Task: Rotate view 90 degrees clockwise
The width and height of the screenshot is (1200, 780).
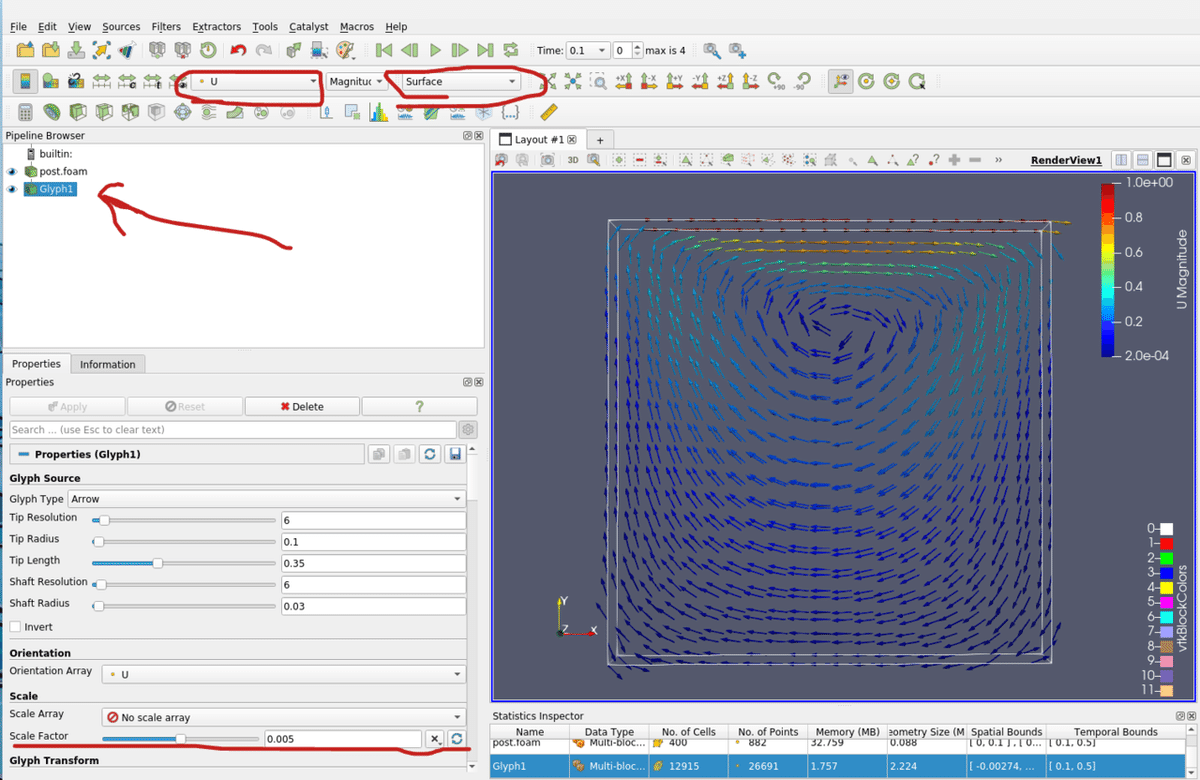Action: [x=777, y=82]
